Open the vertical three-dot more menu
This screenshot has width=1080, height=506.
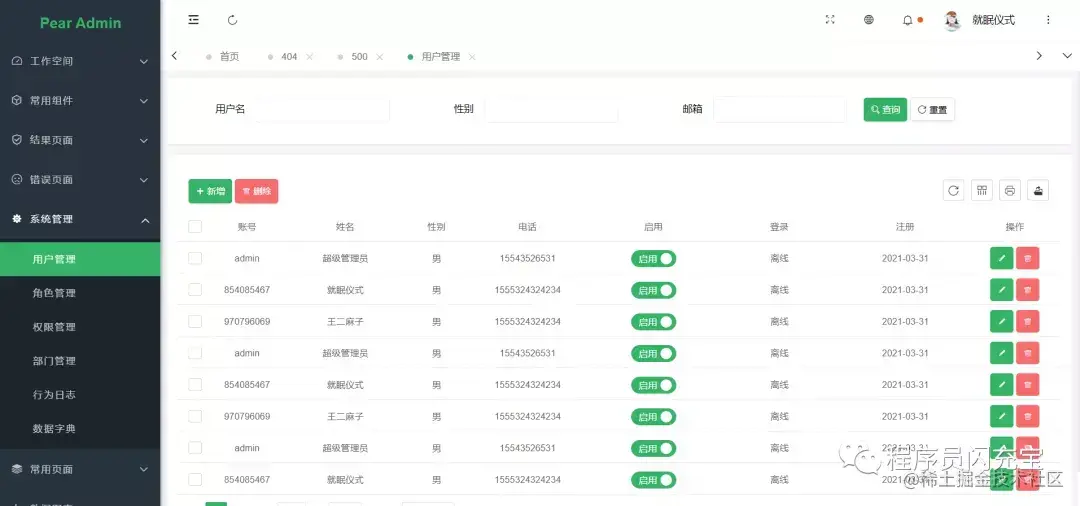1048,20
